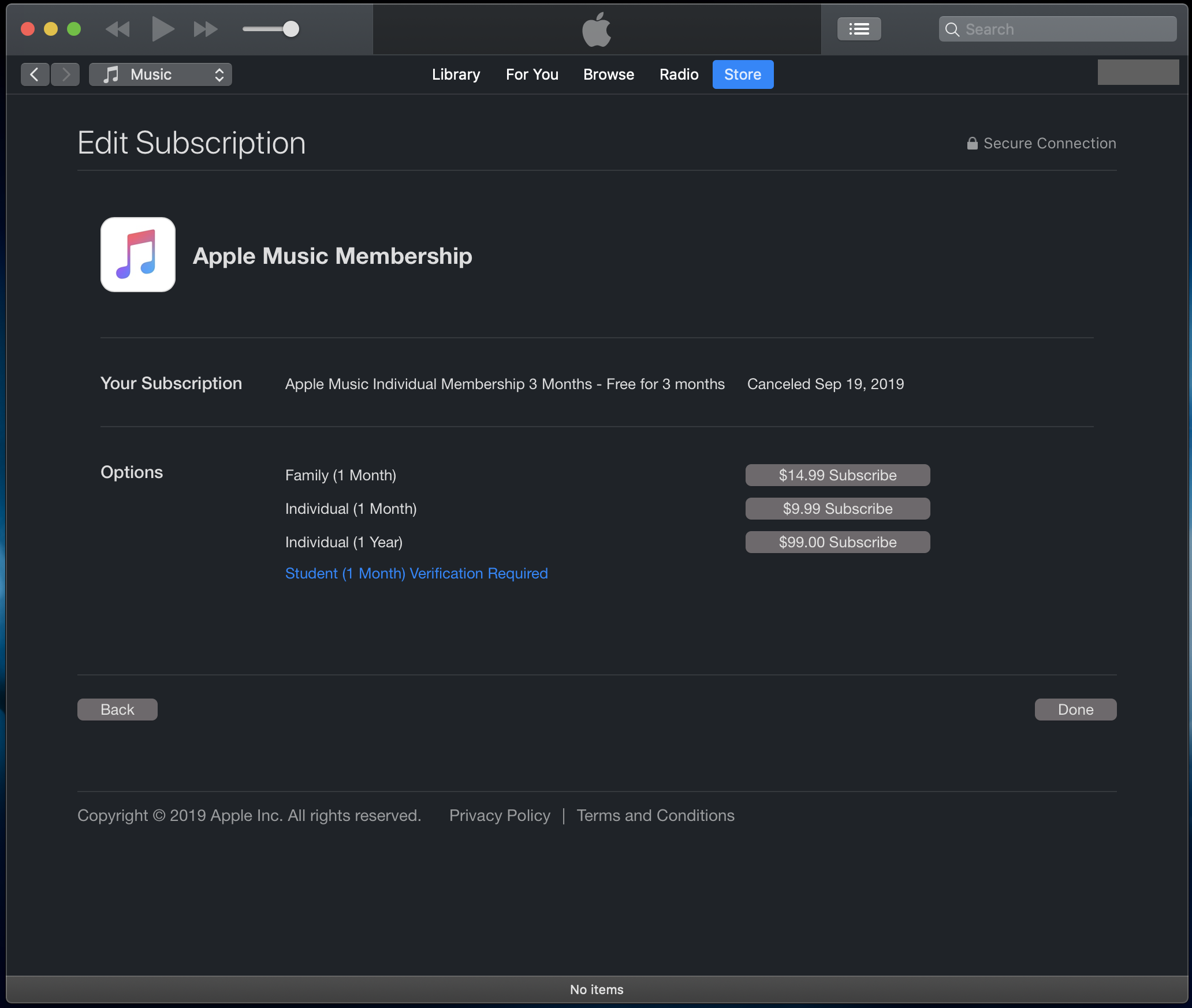Switch to the Radio tab
Image resolution: width=1192 pixels, height=1008 pixels.
point(679,74)
